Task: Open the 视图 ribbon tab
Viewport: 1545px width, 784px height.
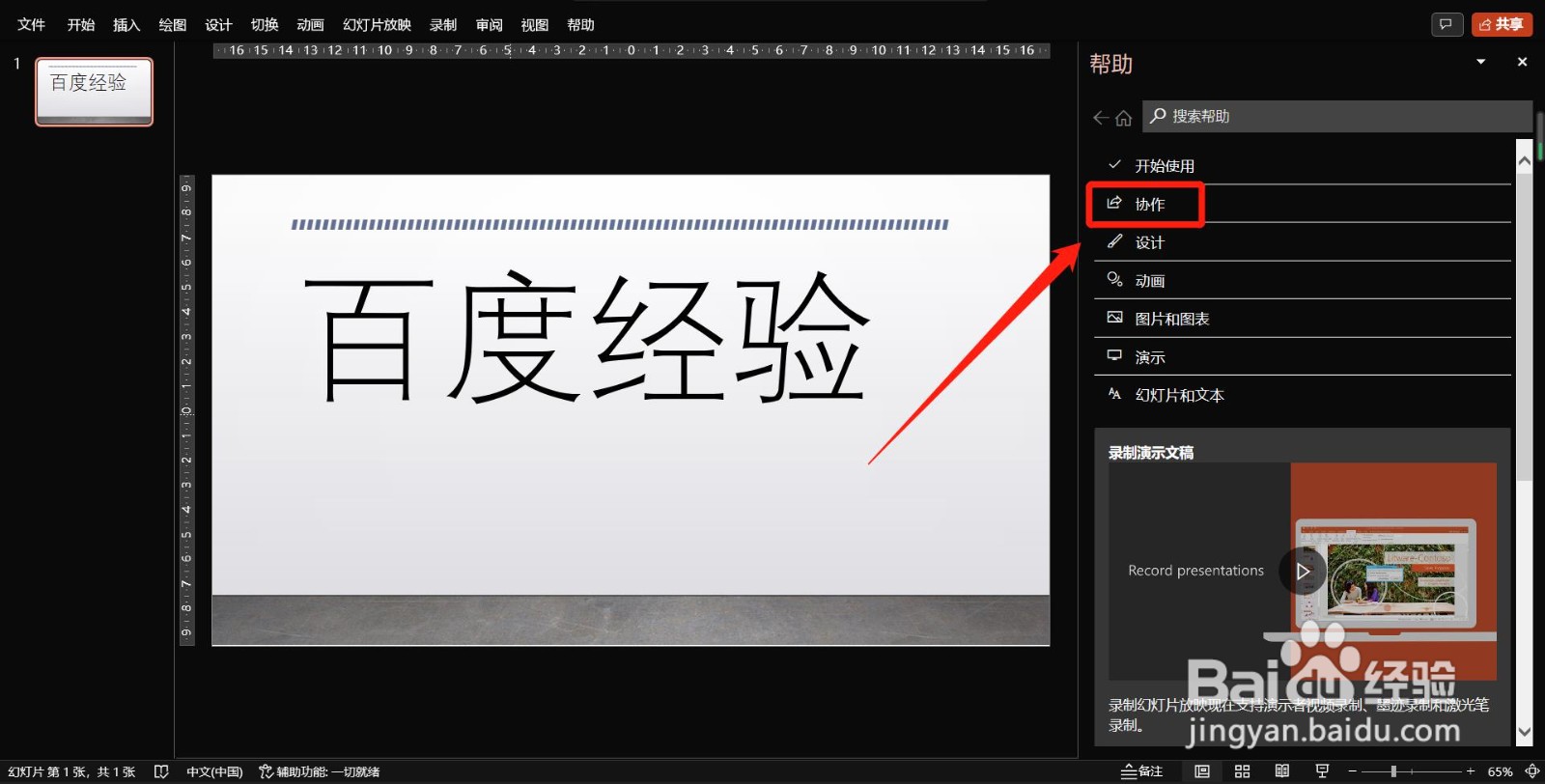Action: [x=535, y=25]
